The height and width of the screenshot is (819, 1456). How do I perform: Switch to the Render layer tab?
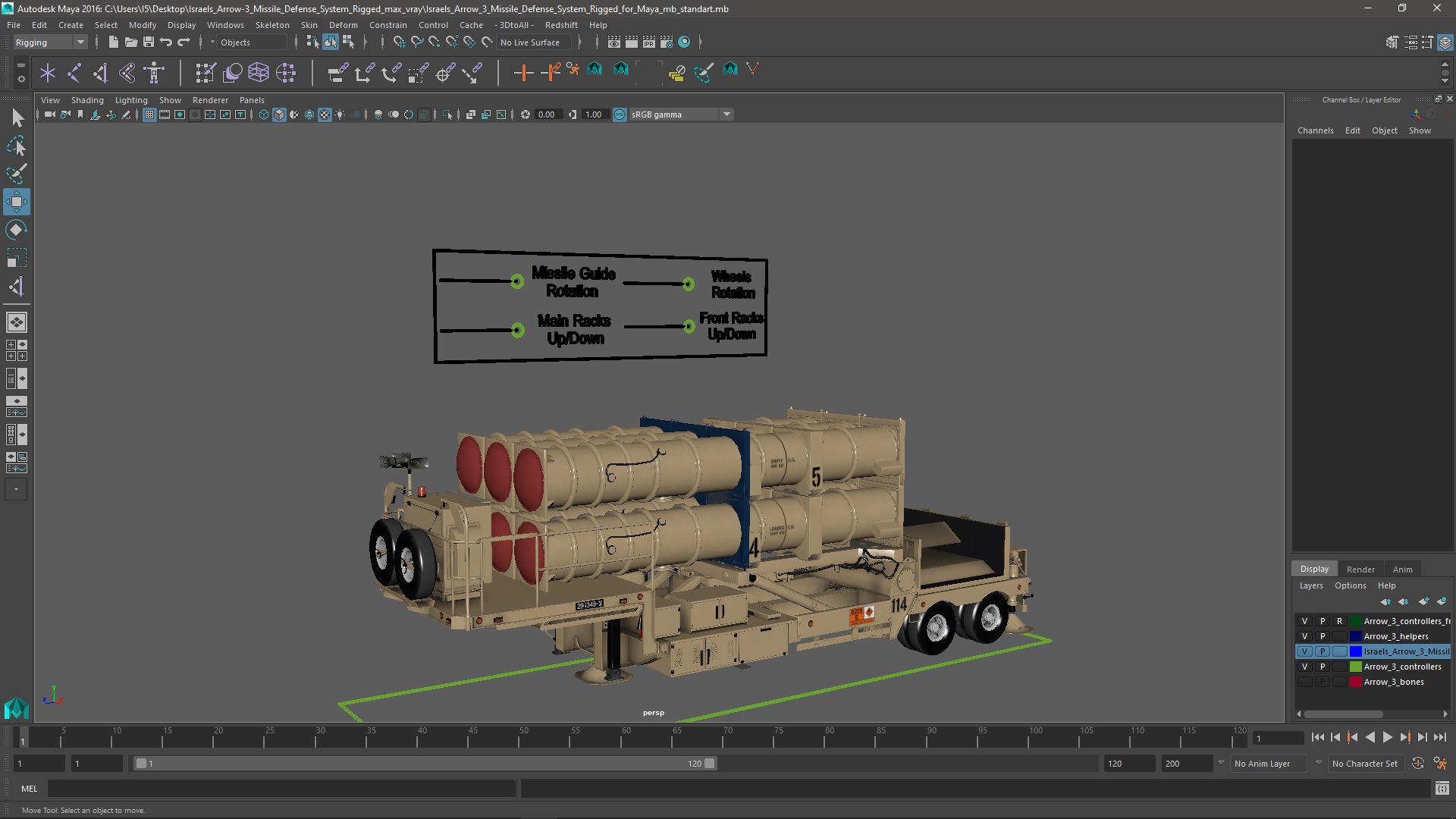pyautogui.click(x=1360, y=570)
